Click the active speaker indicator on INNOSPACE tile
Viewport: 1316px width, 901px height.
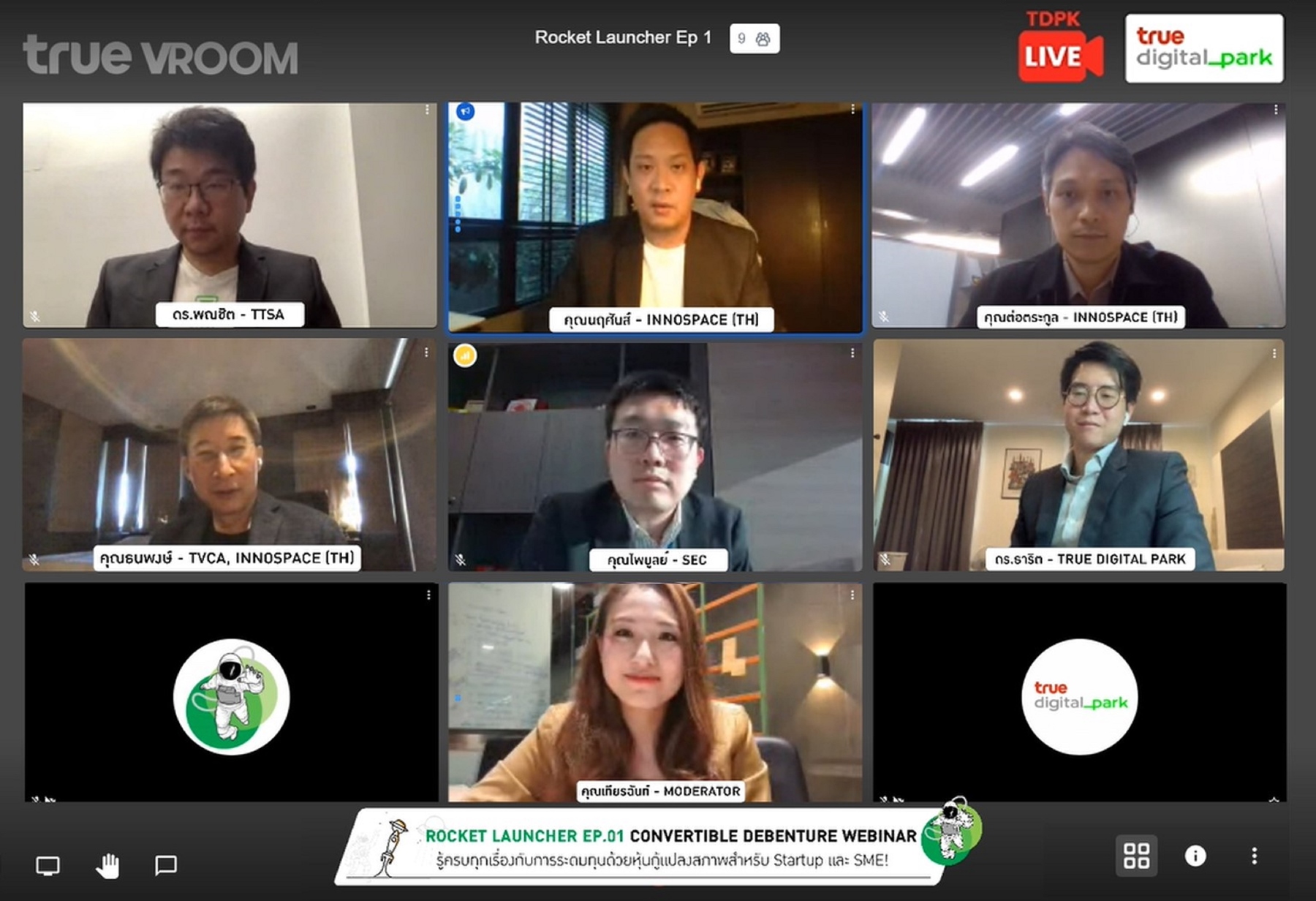466,112
